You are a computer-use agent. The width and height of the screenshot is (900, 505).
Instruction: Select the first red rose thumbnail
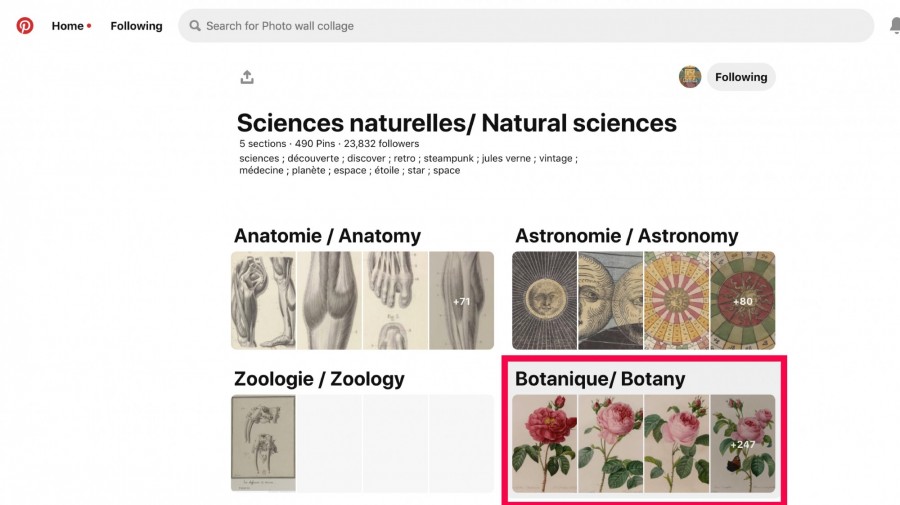pos(545,444)
